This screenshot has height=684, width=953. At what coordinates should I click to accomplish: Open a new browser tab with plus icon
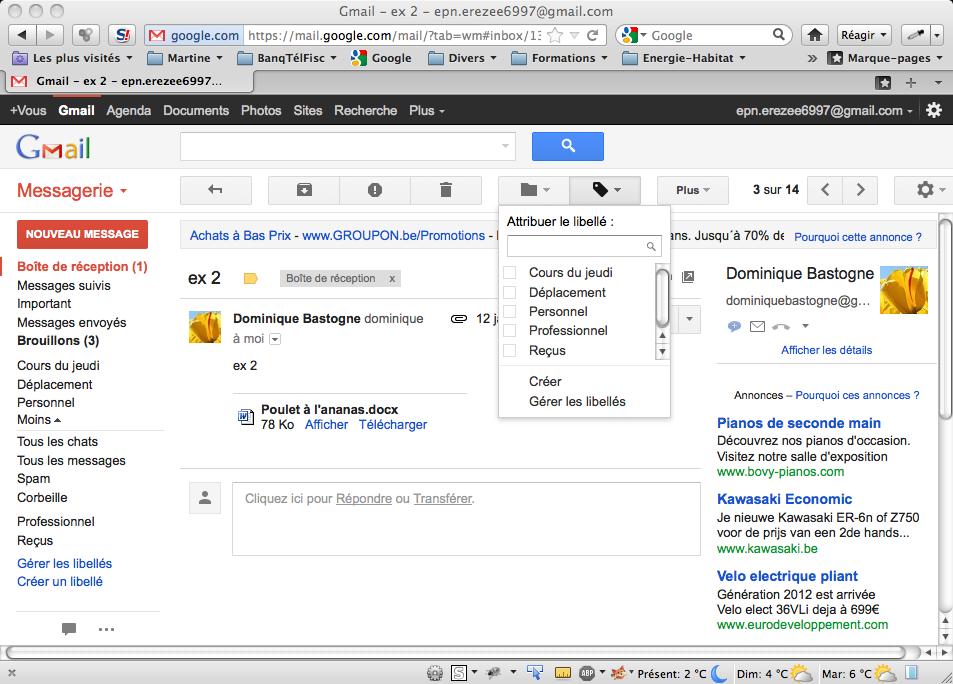pyautogui.click(x=910, y=82)
